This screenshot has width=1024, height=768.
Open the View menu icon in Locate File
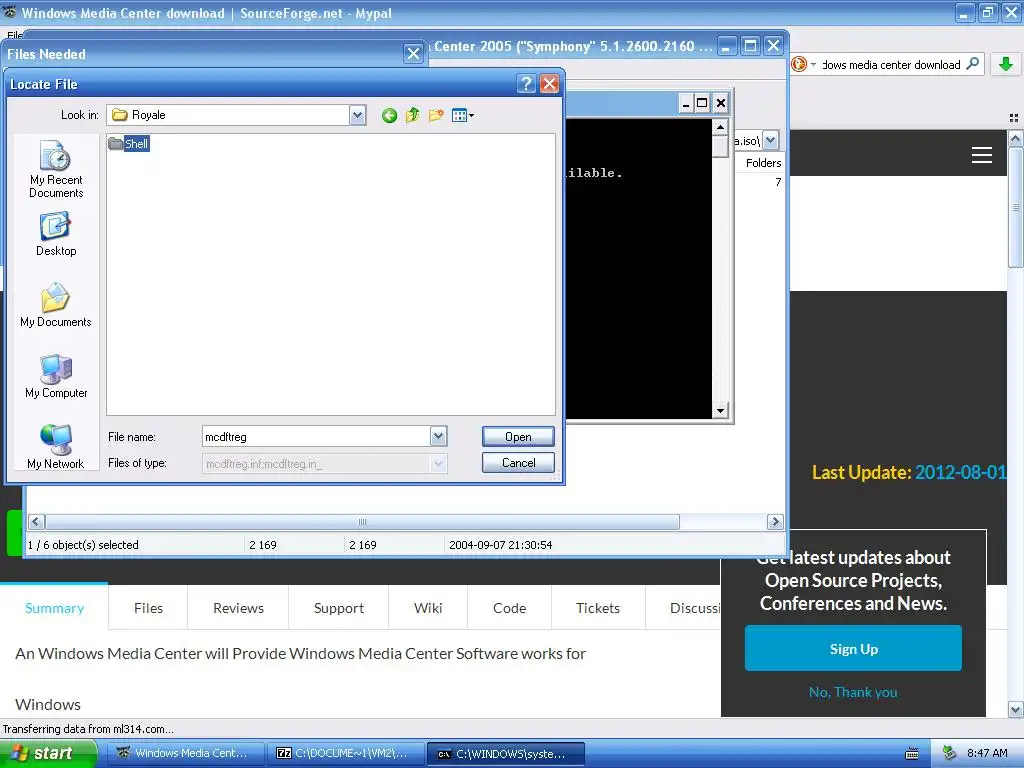pos(462,116)
